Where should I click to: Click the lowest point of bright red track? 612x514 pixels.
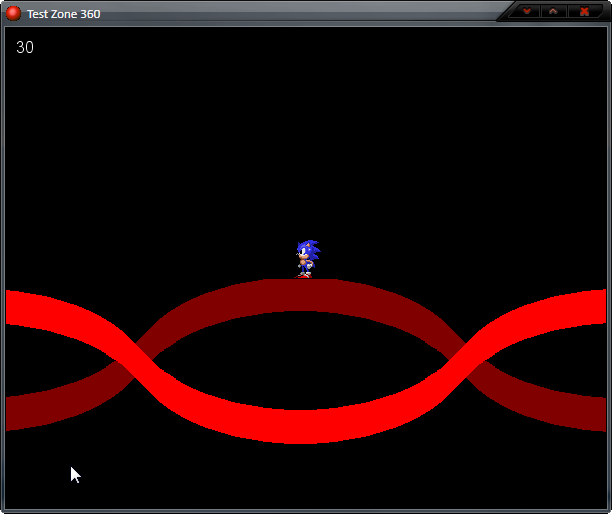[x=300, y=425]
